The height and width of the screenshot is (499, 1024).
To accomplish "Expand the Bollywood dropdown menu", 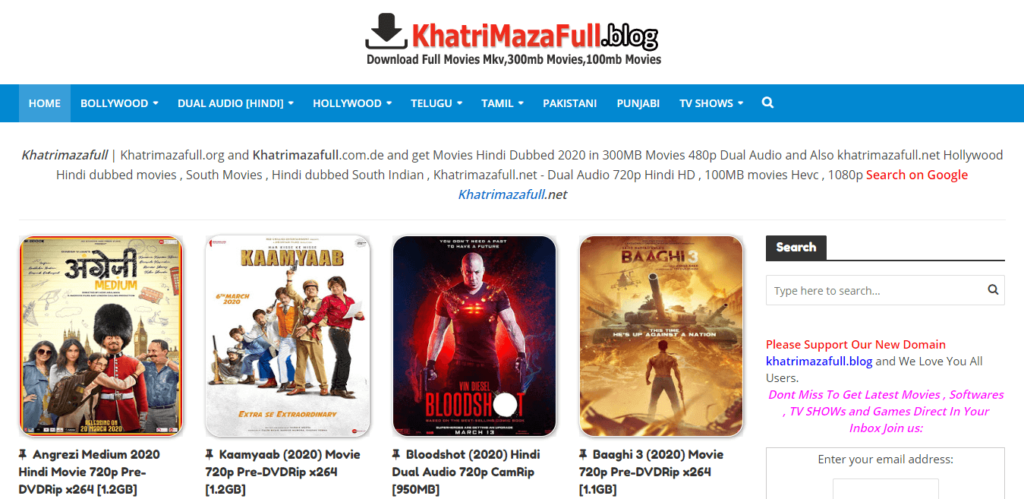I will pyautogui.click(x=119, y=103).
